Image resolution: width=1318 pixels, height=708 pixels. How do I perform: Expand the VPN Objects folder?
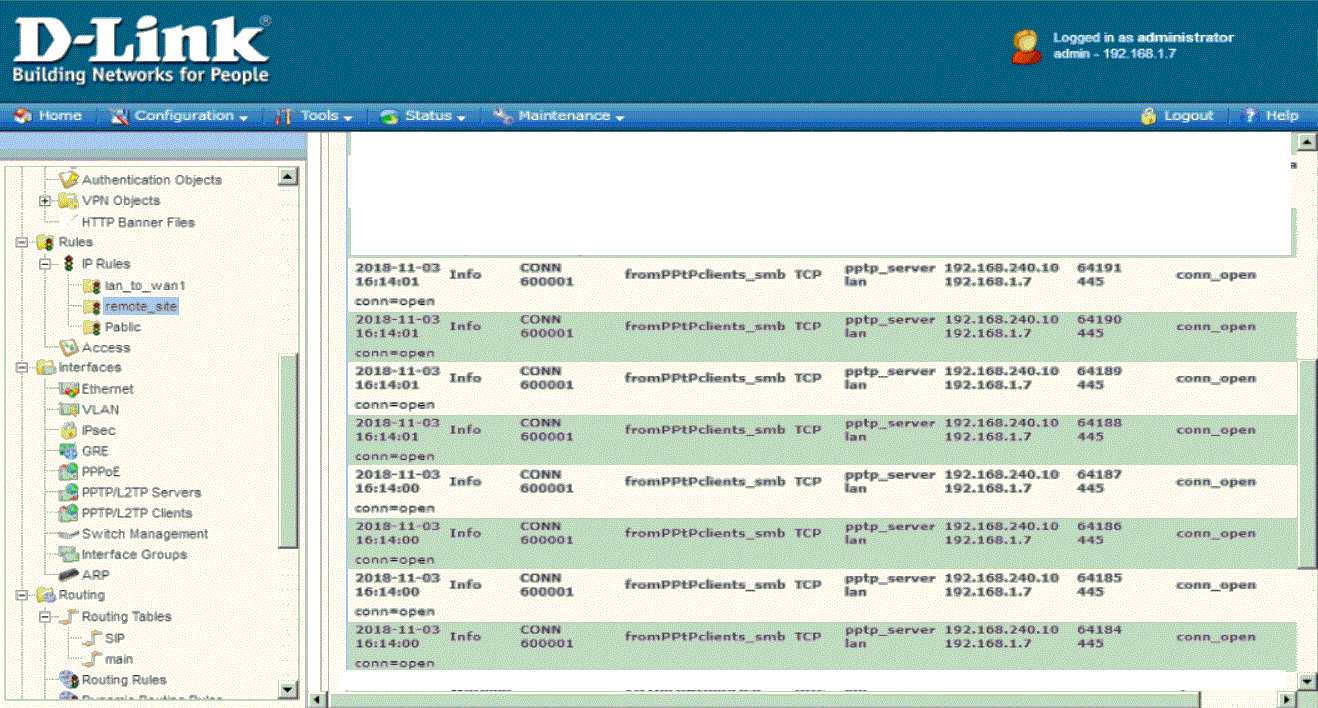click(44, 201)
